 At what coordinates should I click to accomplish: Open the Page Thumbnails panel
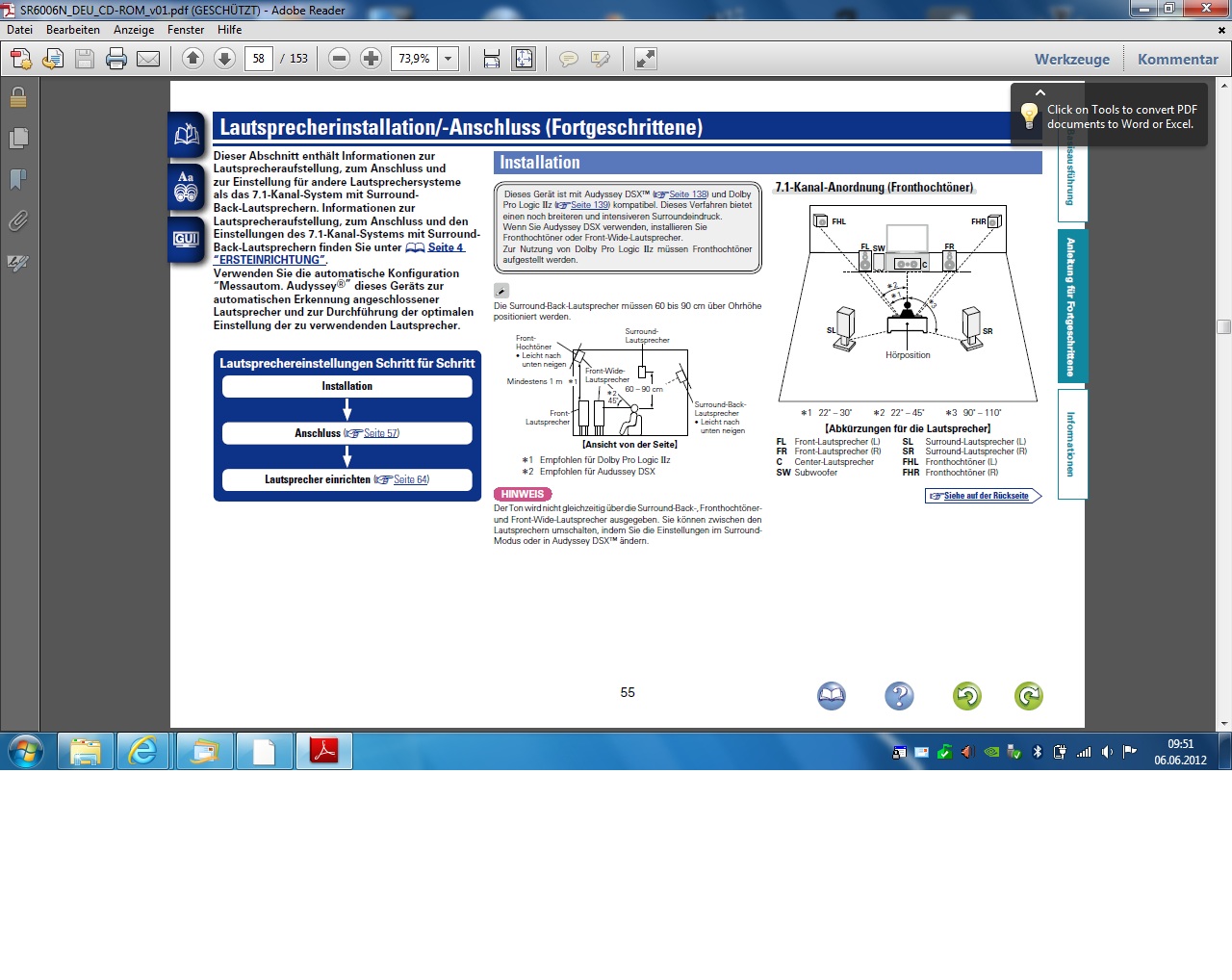18,139
